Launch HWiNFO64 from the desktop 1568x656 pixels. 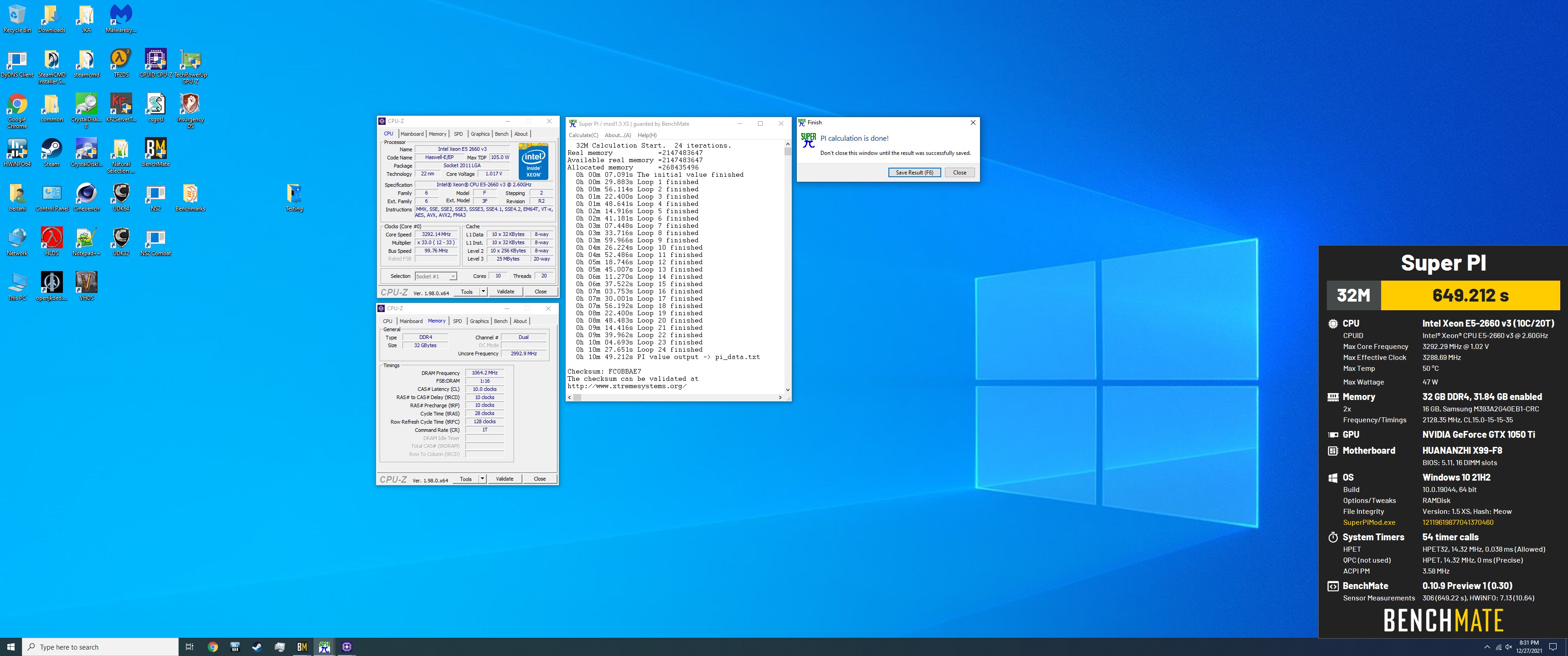[x=17, y=153]
